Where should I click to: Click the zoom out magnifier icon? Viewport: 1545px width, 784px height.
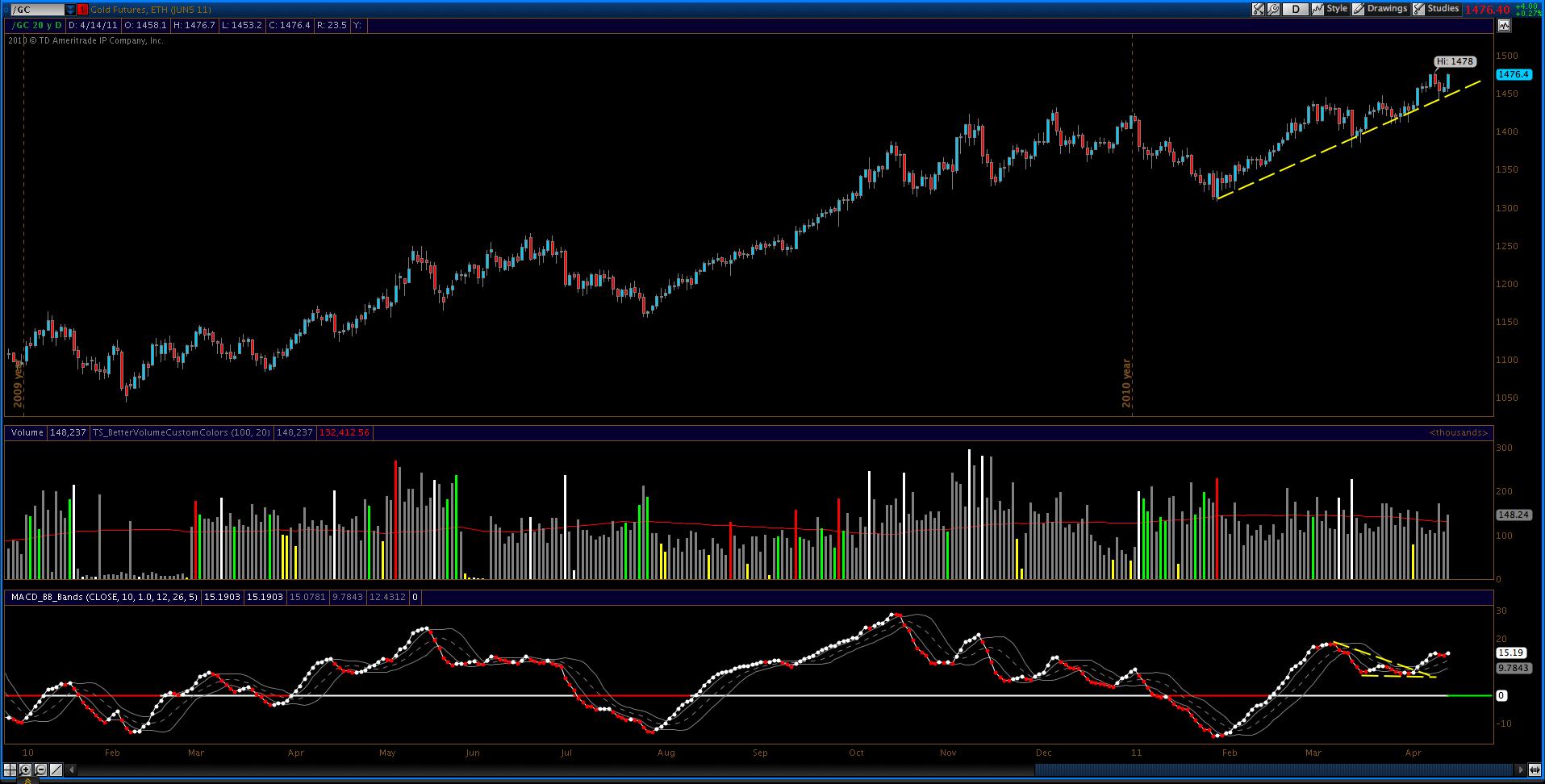pos(40,769)
